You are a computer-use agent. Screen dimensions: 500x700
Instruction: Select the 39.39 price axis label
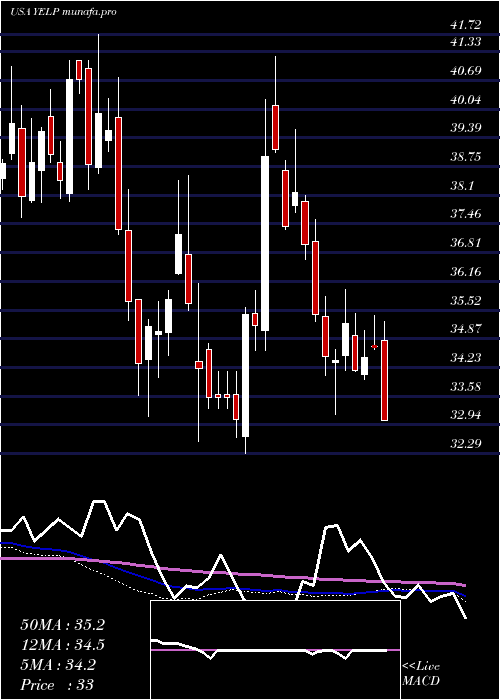pos(466,128)
